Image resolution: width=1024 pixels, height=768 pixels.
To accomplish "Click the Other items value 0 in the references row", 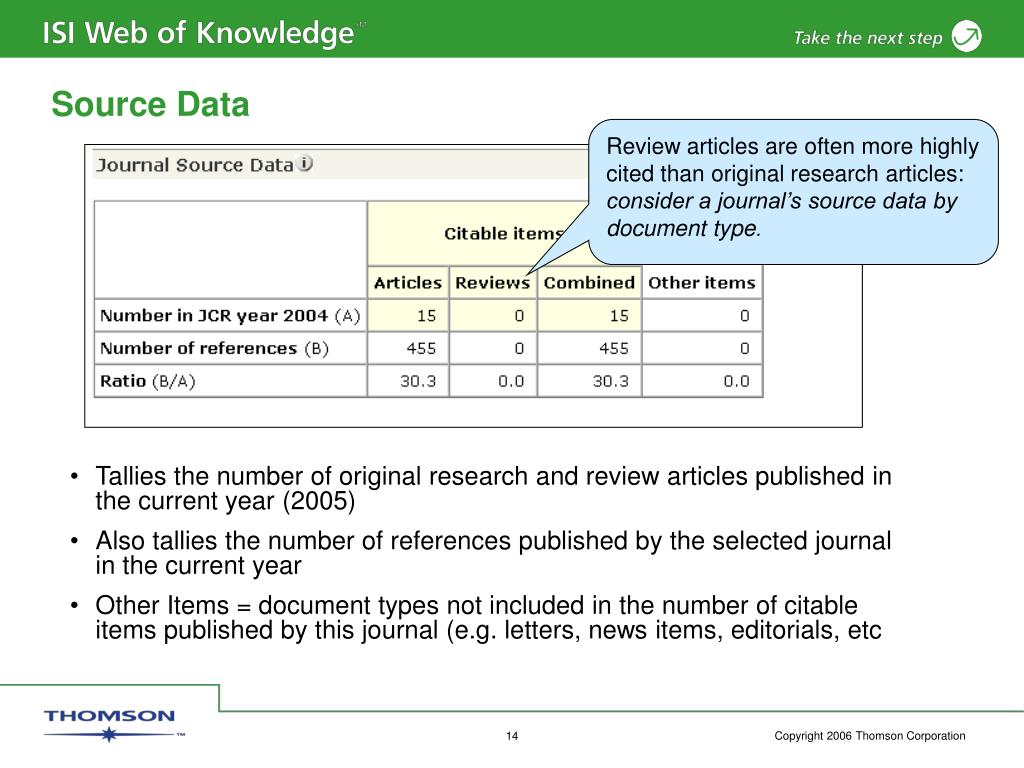I will (x=744, y=349).
